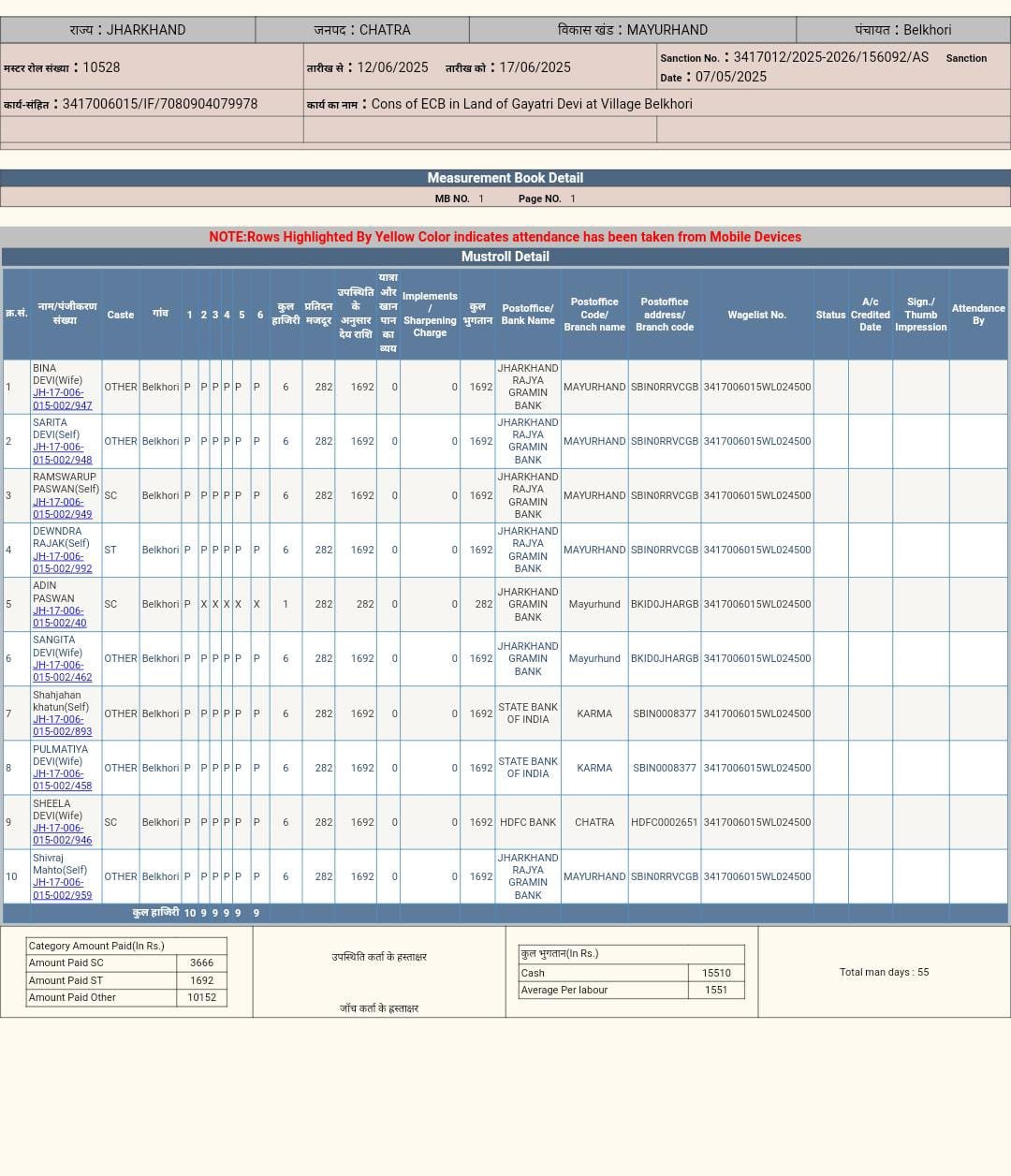Select the work code 3417006015/IF/7080904079978
Image resolution: width=1011 pixels, height=1176 pixels.
pyautogui.click(x=160, y=104)
